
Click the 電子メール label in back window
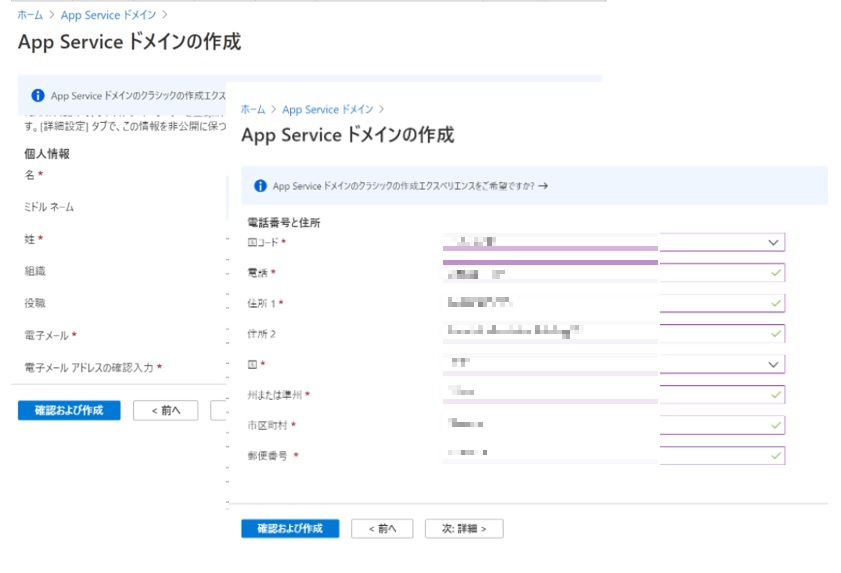(46, 335)
